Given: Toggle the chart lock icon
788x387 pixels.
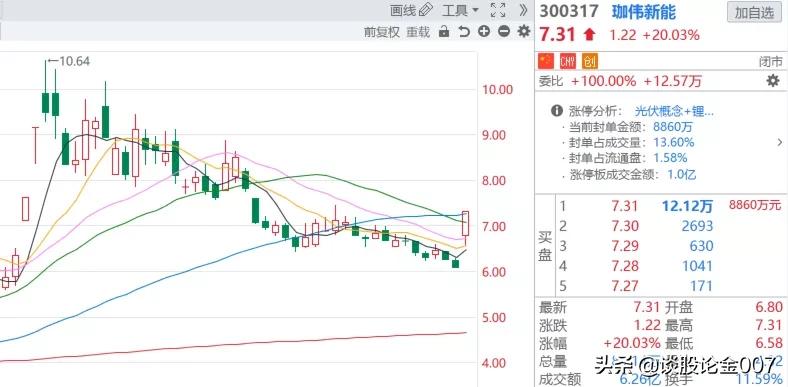Looking at the screenshot, I should click(444, 32).
